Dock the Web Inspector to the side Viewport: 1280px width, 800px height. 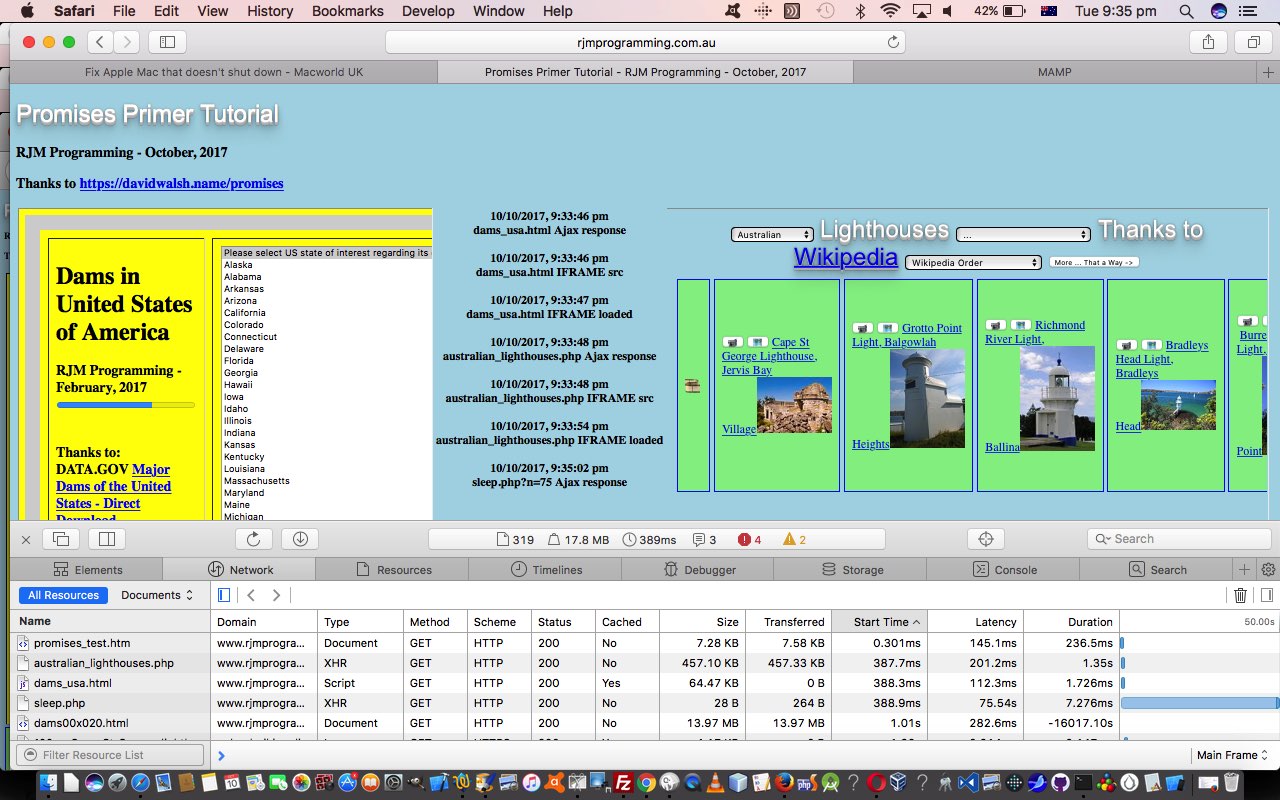[x=107, y=539]
